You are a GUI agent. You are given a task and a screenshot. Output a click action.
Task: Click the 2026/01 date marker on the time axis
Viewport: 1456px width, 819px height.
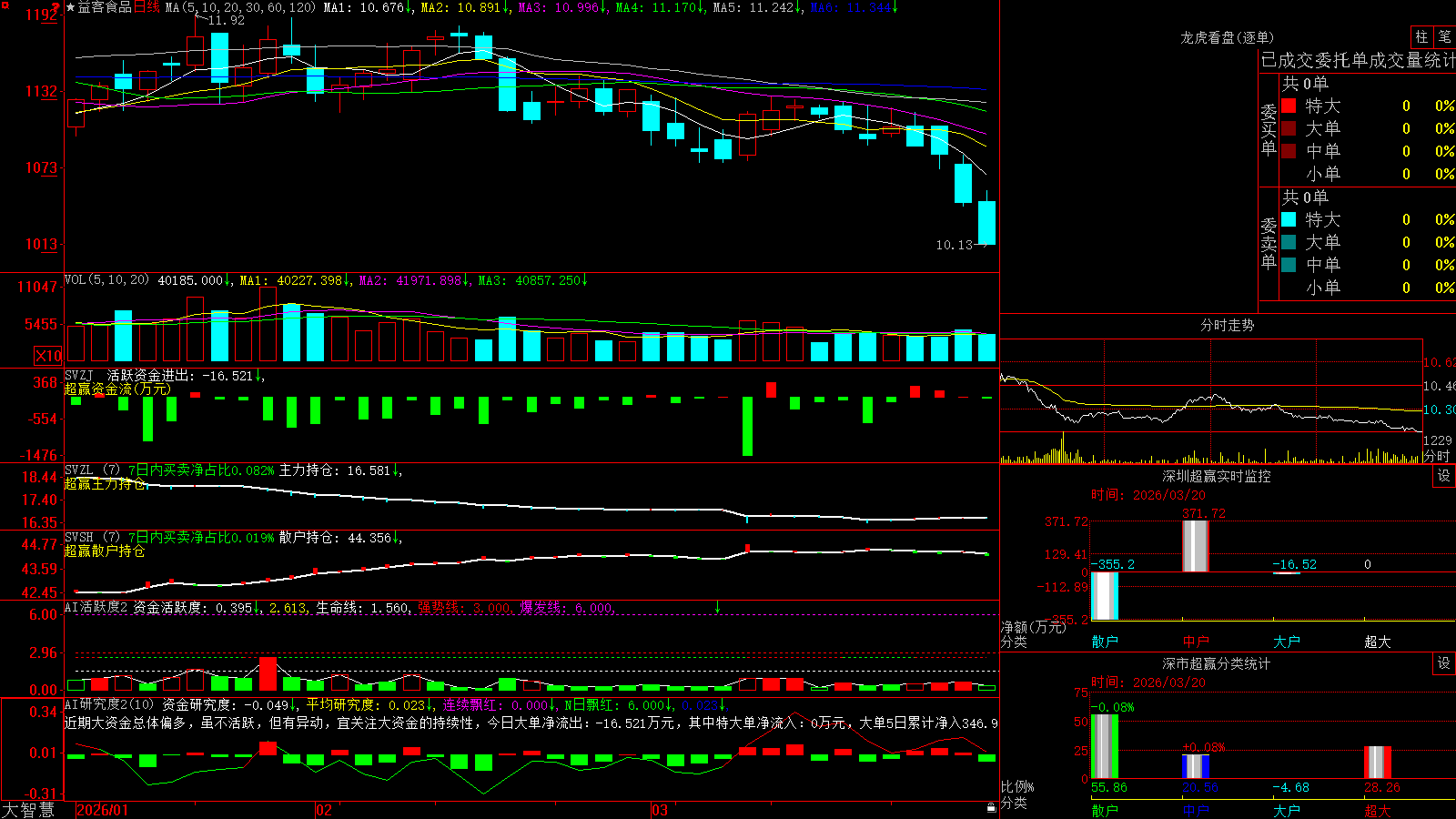tap(103, 810)
